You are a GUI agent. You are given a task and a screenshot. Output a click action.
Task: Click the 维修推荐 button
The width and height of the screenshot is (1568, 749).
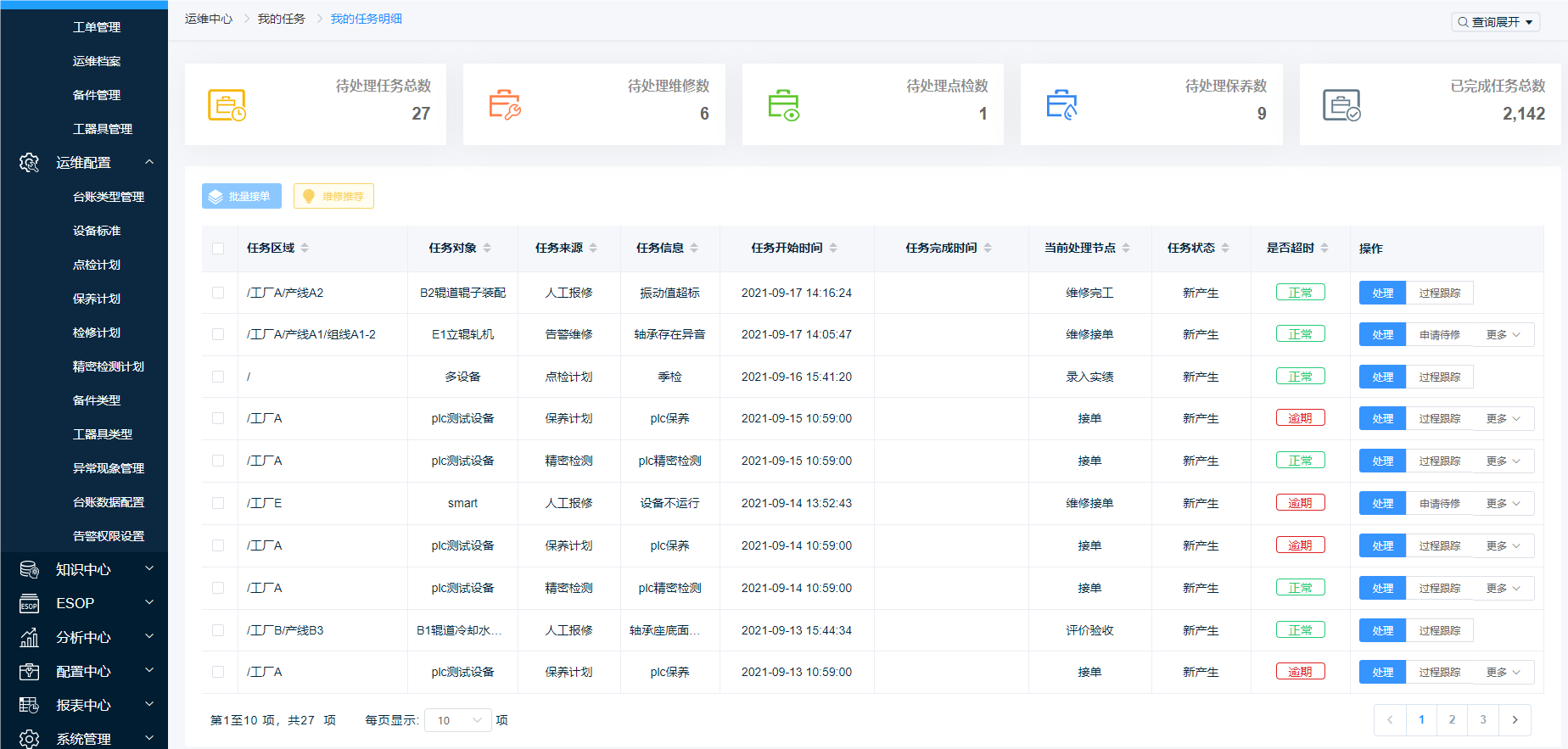click(333, 196)
